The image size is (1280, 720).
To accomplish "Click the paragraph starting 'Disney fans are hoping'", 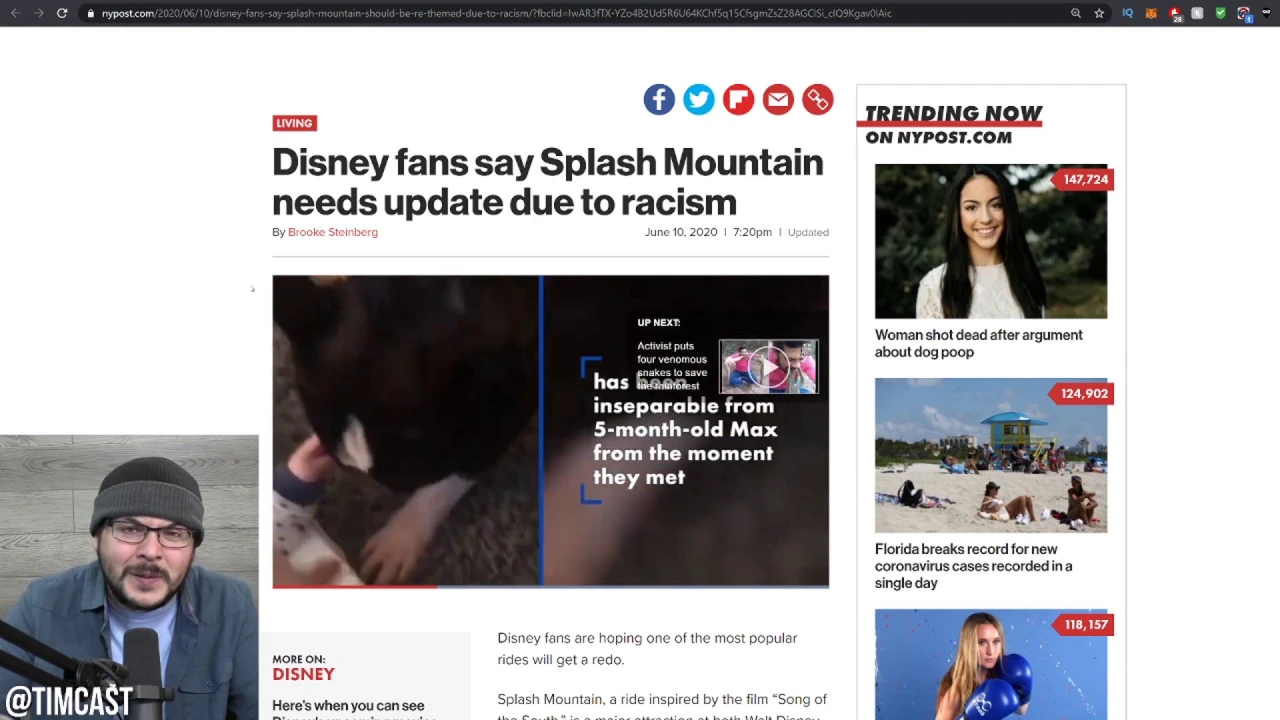I will coord(647,648).
